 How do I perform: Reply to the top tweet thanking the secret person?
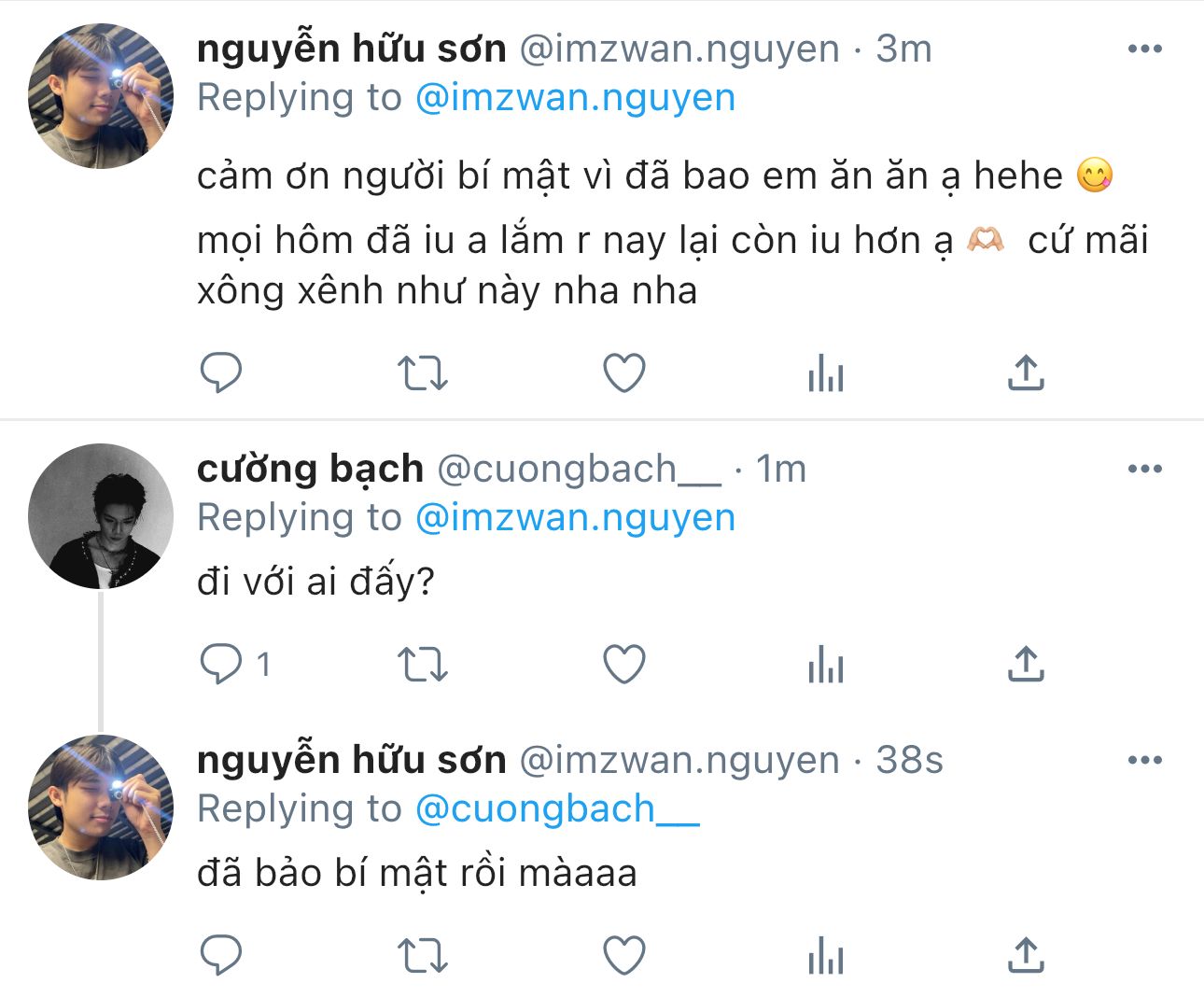click(x=221, y=373)
